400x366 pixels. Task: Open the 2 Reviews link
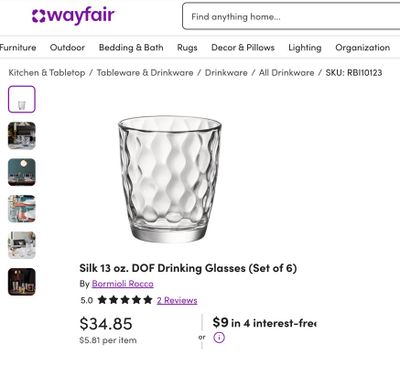tap(177, 300)
